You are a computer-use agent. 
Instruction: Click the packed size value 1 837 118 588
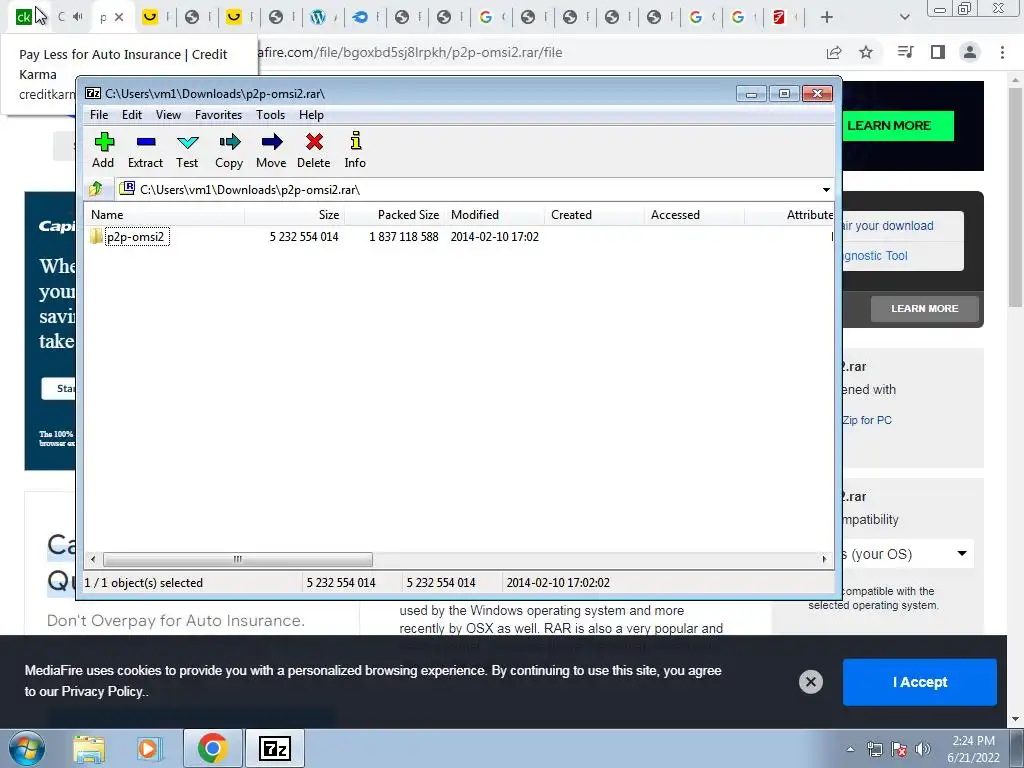tap(404, 237)
